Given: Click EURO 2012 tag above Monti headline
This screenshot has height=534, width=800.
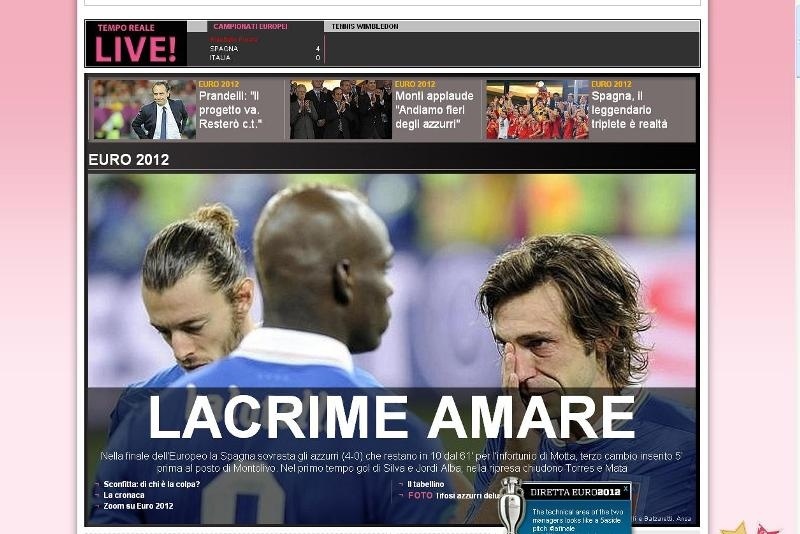Looking at the screenshot, I should [415, 84].
